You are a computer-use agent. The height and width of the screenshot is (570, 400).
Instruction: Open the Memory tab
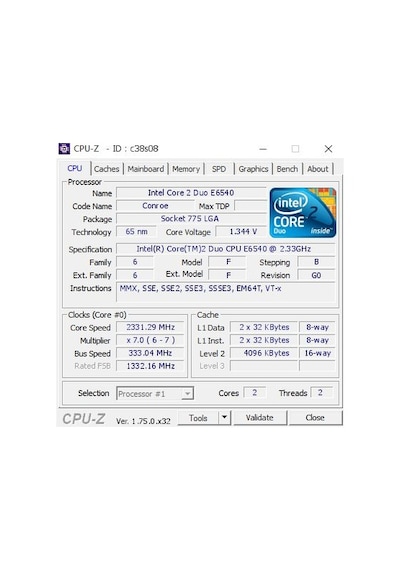click(186, 169)
